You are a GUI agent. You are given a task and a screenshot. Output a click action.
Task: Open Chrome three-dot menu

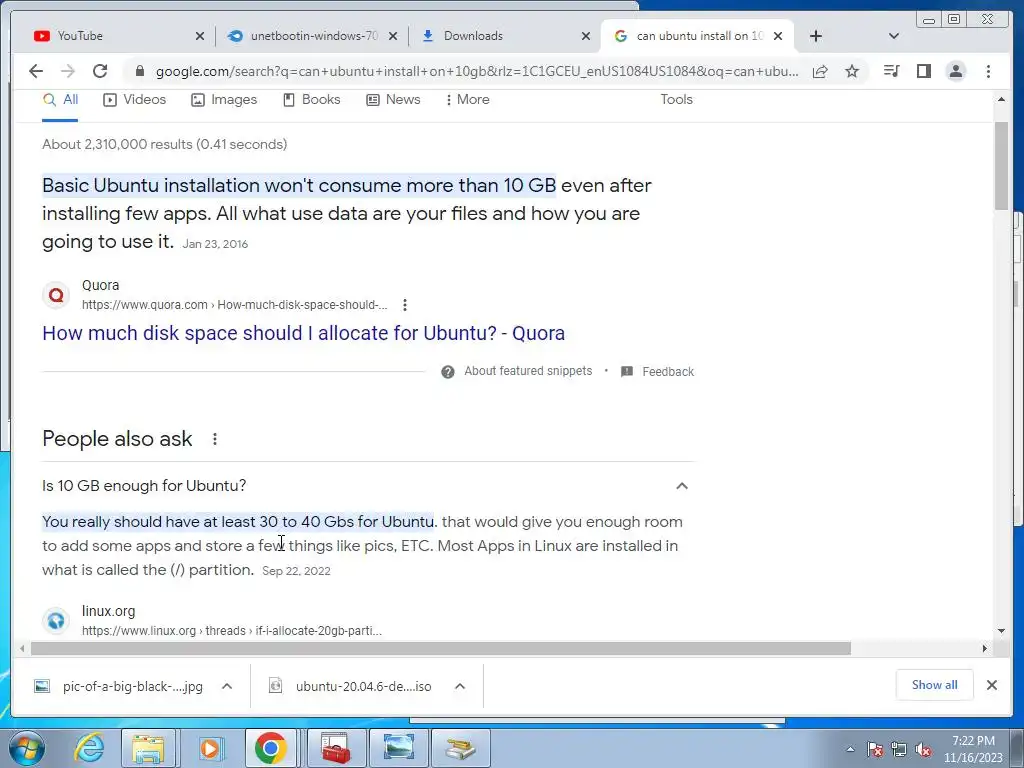pyautogui.click(x=988, y=71)
